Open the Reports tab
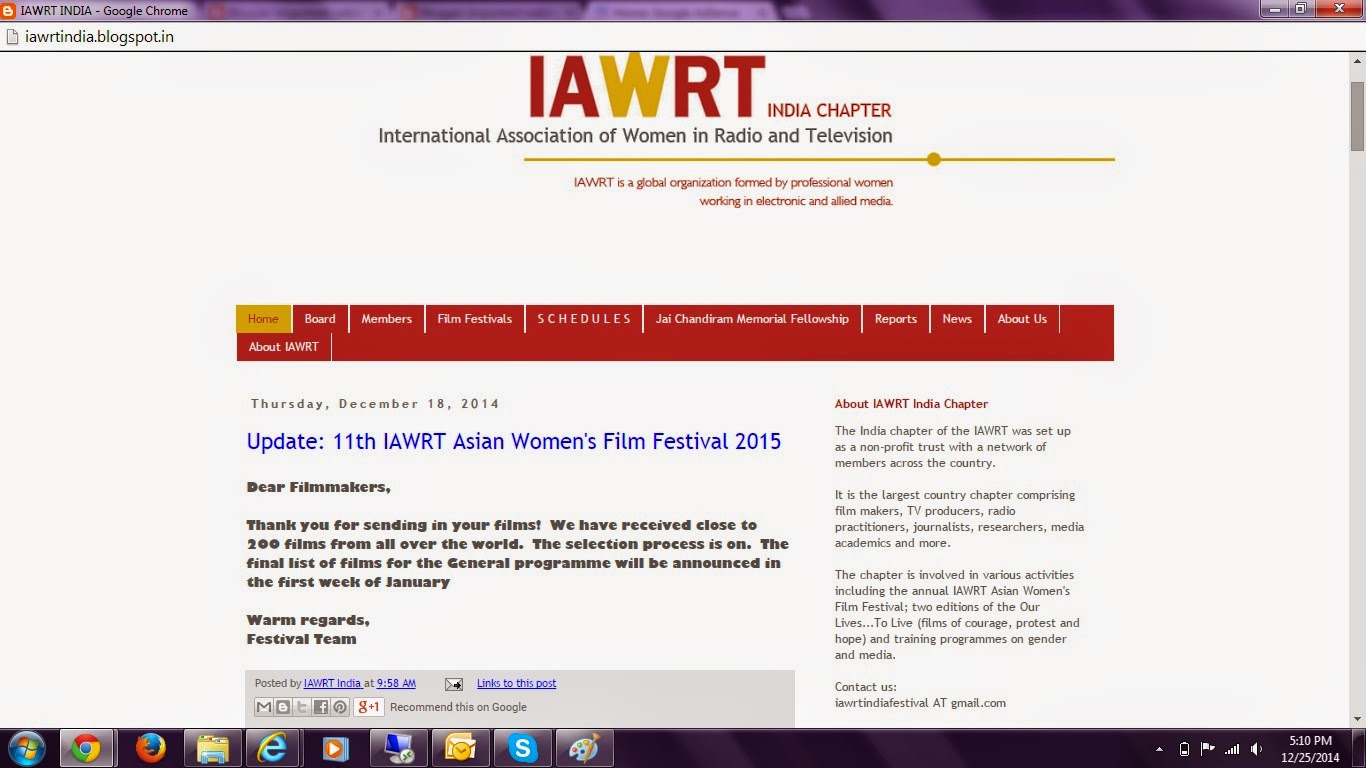The image size is (1366, 768). pos(896,319)
